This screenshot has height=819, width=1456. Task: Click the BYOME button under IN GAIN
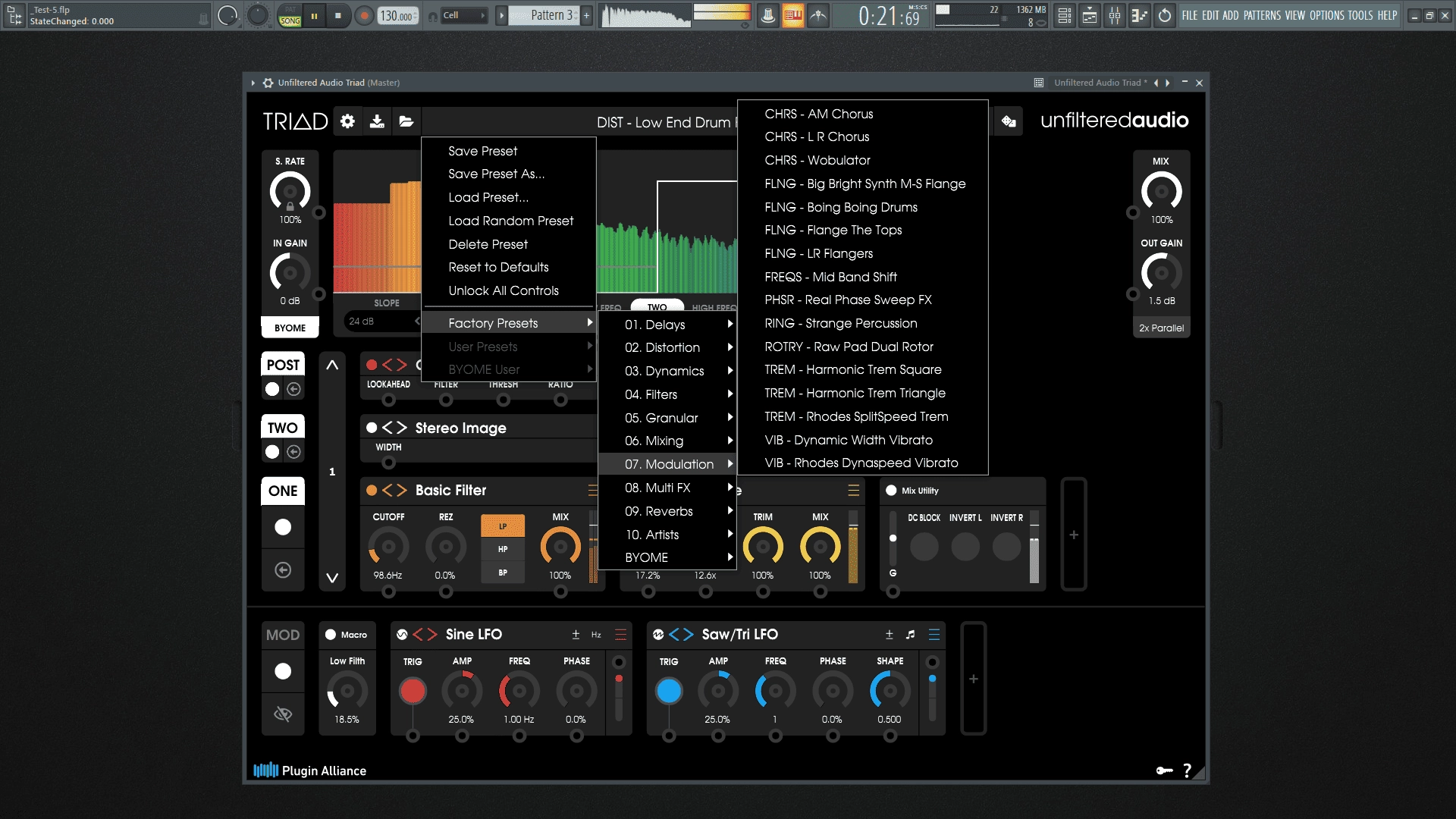pyautogui.click(x=290, y=328)
